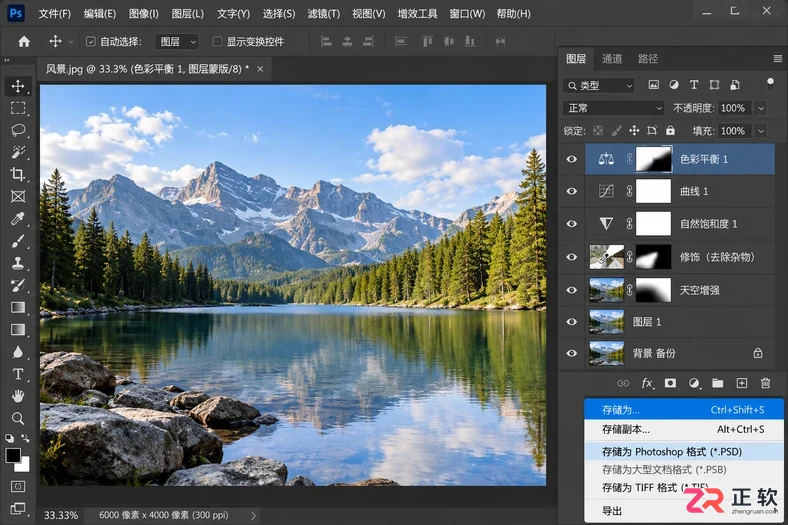Toggle Quick Mask mode icon
788x525 pixels.
[18, 486]
